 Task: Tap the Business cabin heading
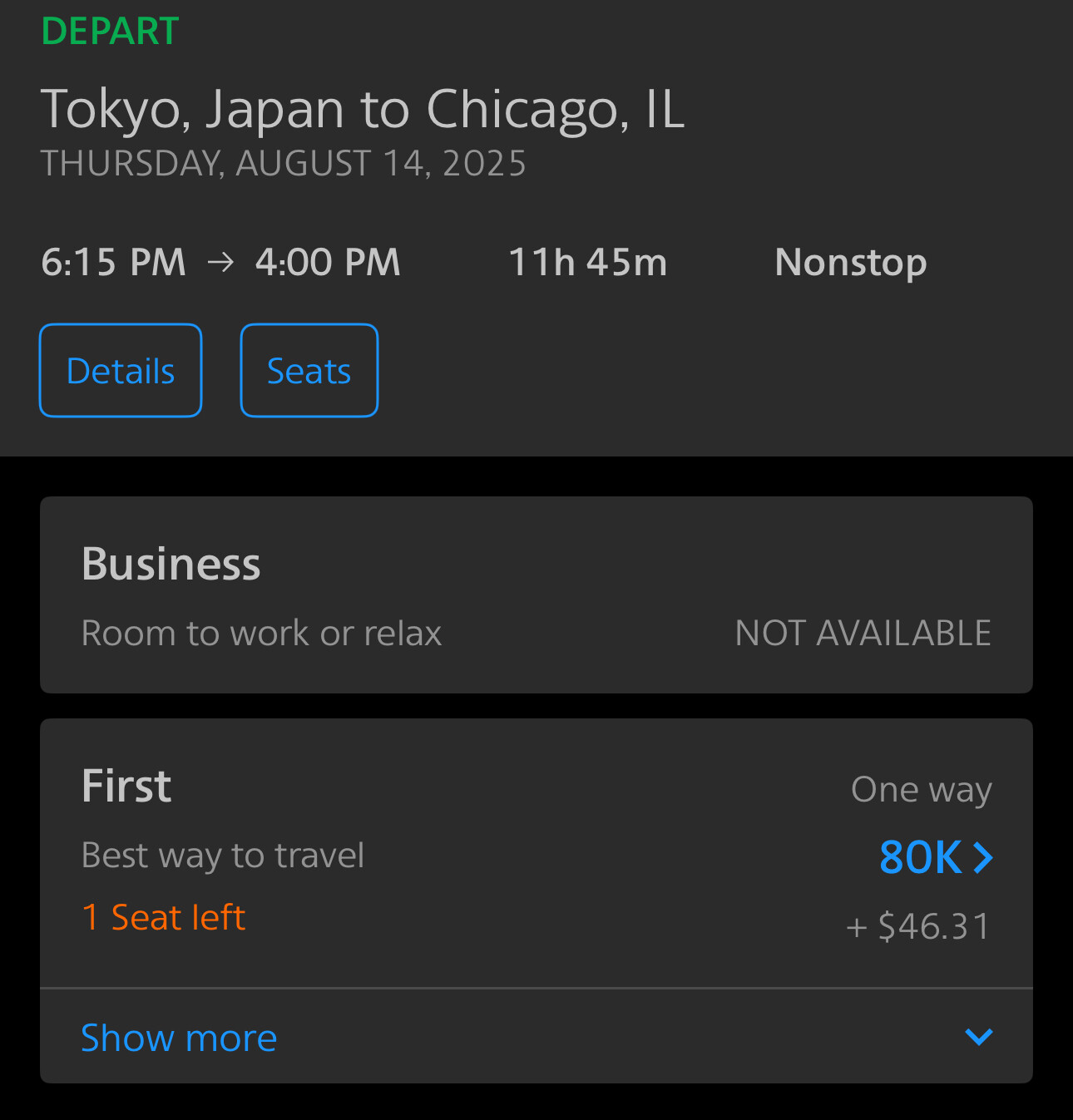(x=171, y=564)
